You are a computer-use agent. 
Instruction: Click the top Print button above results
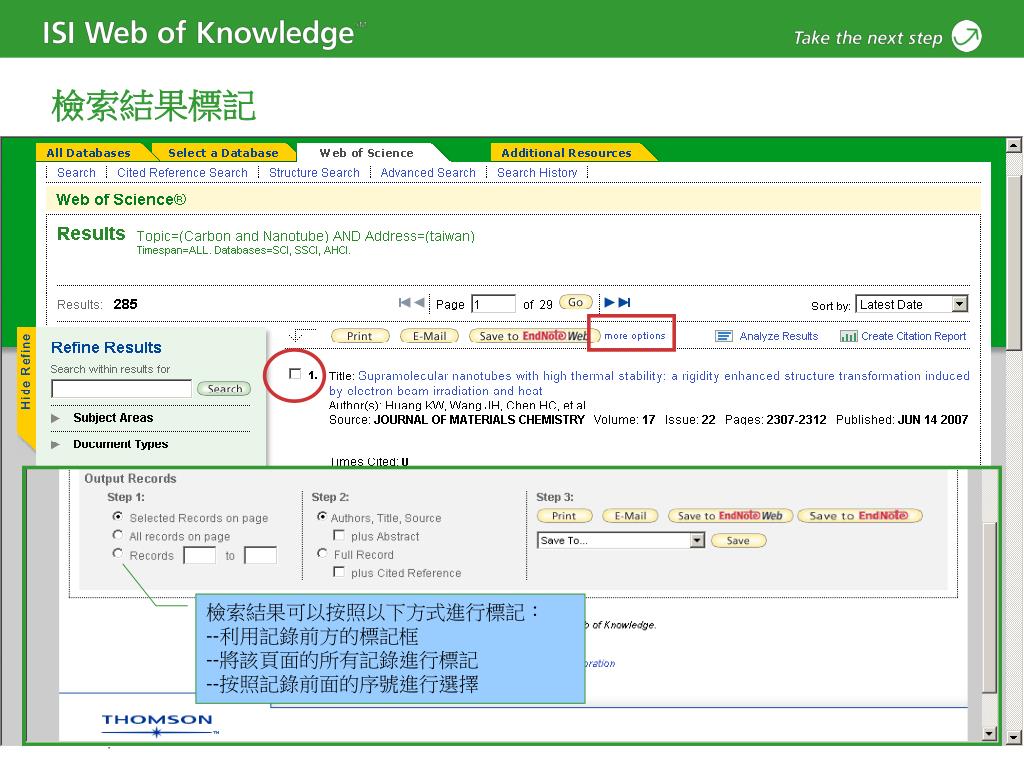pos(360,336)
